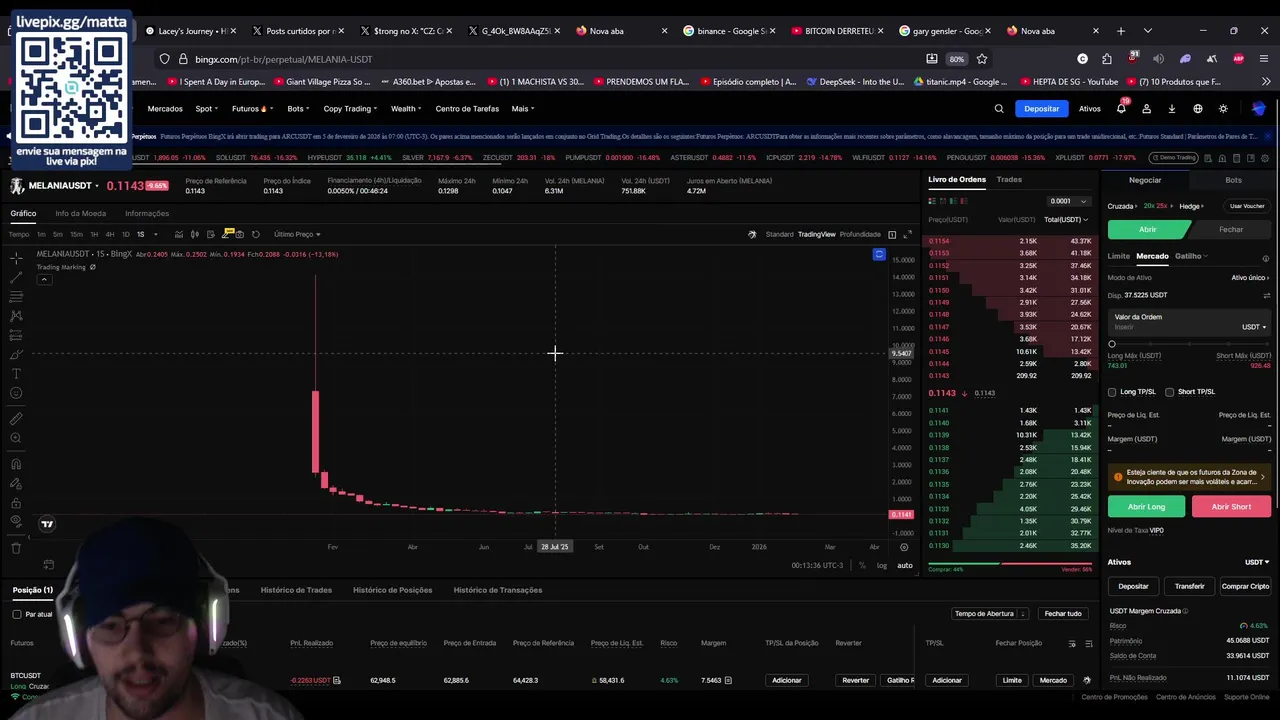Select the text drawing tool

pos(16,374)
